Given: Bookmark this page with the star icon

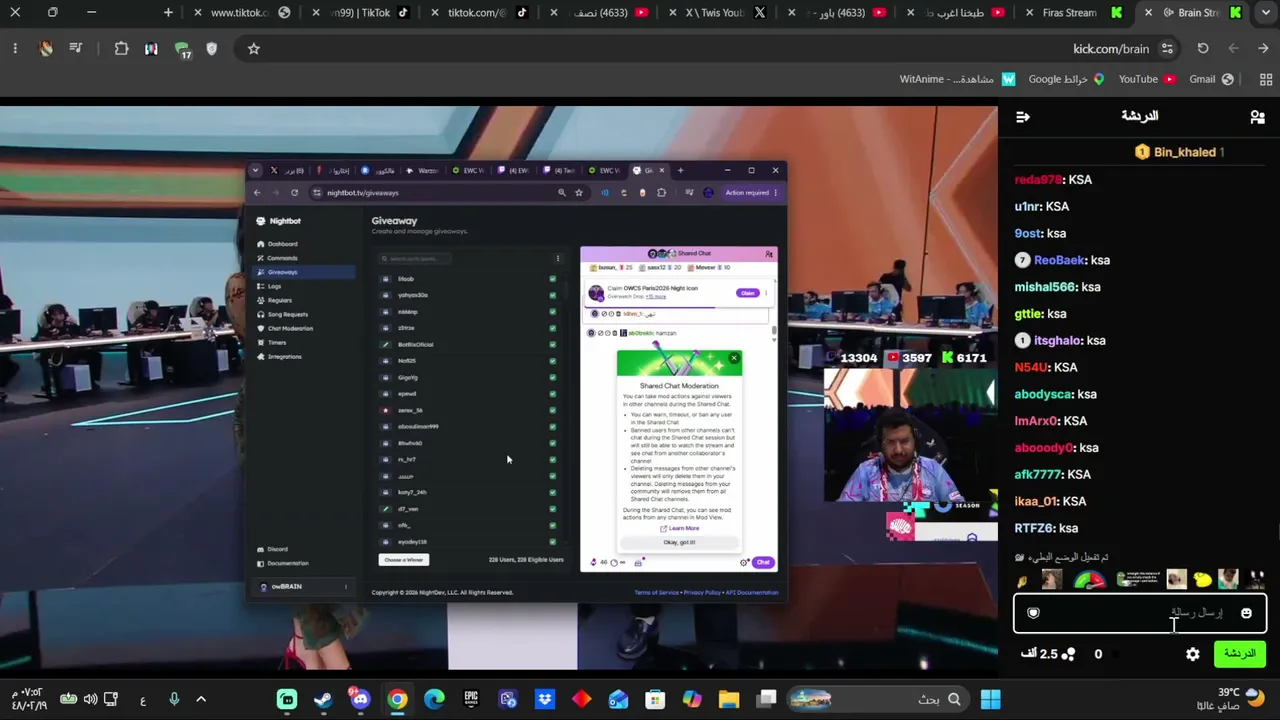Looking at the screenshot, I should [254, 48].
